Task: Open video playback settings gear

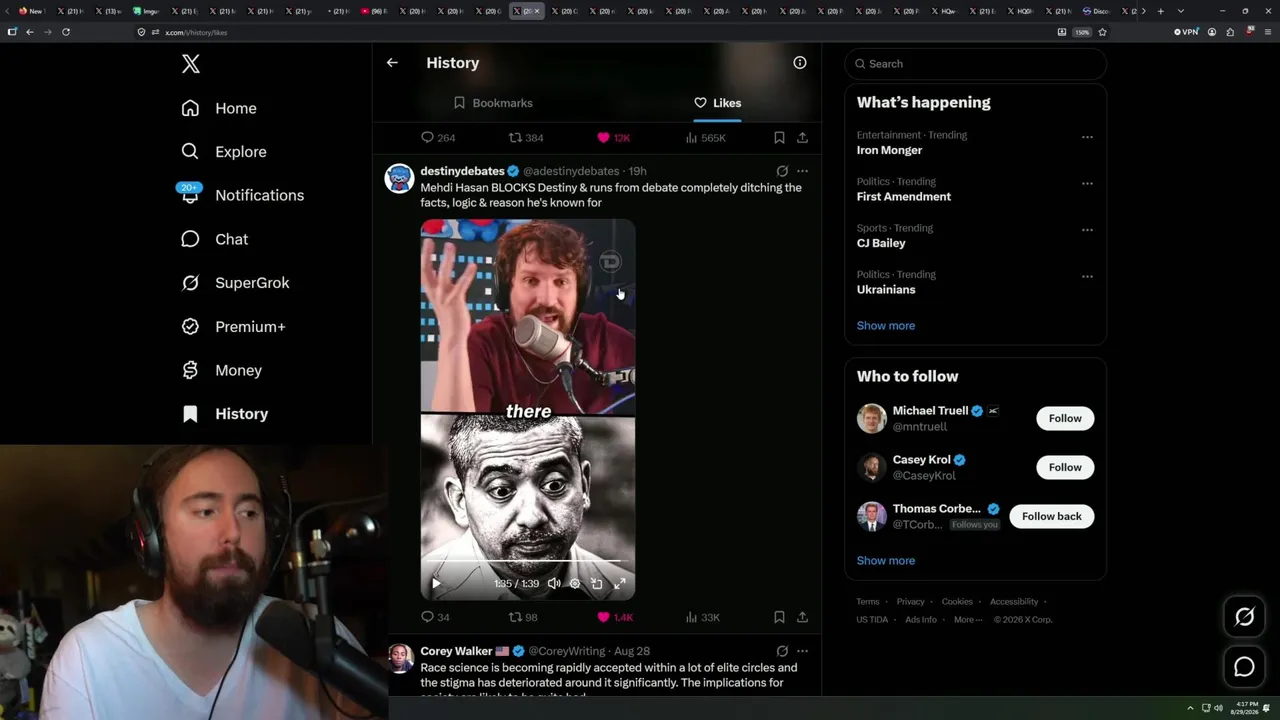Action: click(x=575, y=583)
